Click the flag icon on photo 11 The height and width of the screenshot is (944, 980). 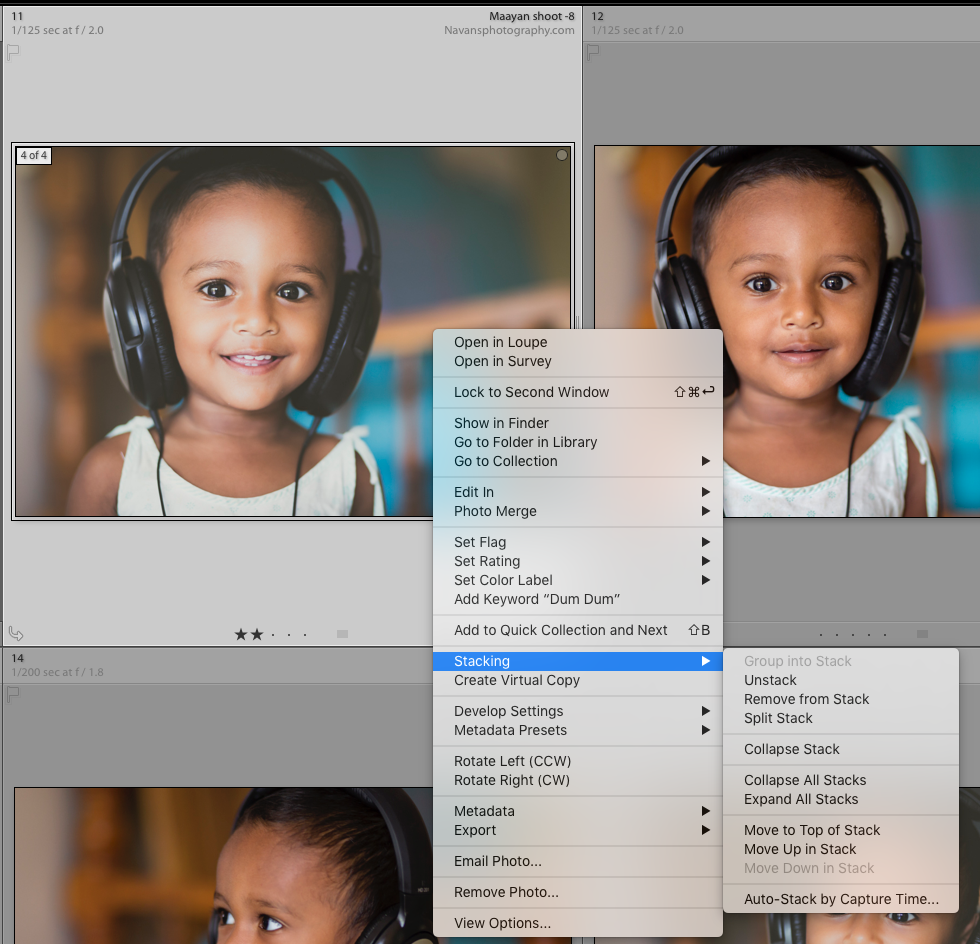pos(13,53)
